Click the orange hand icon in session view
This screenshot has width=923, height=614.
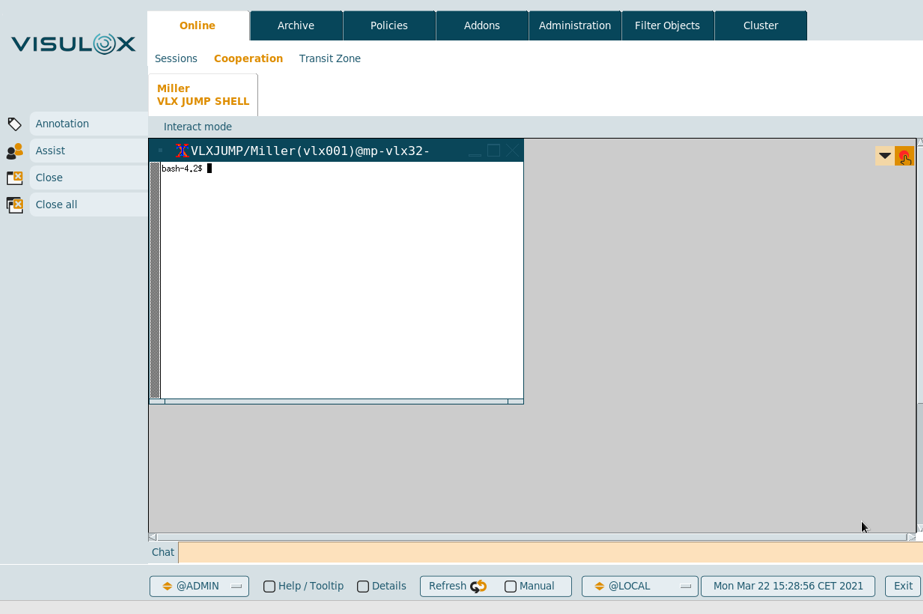(x=904, y=156)
